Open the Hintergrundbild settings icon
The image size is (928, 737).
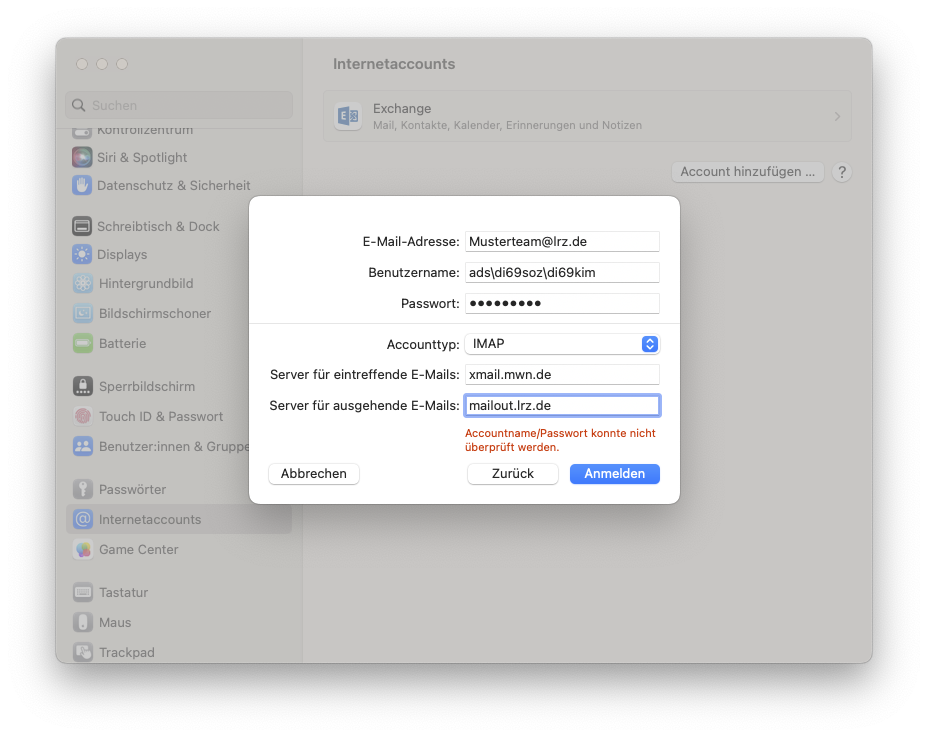click(x=81, y=283)
